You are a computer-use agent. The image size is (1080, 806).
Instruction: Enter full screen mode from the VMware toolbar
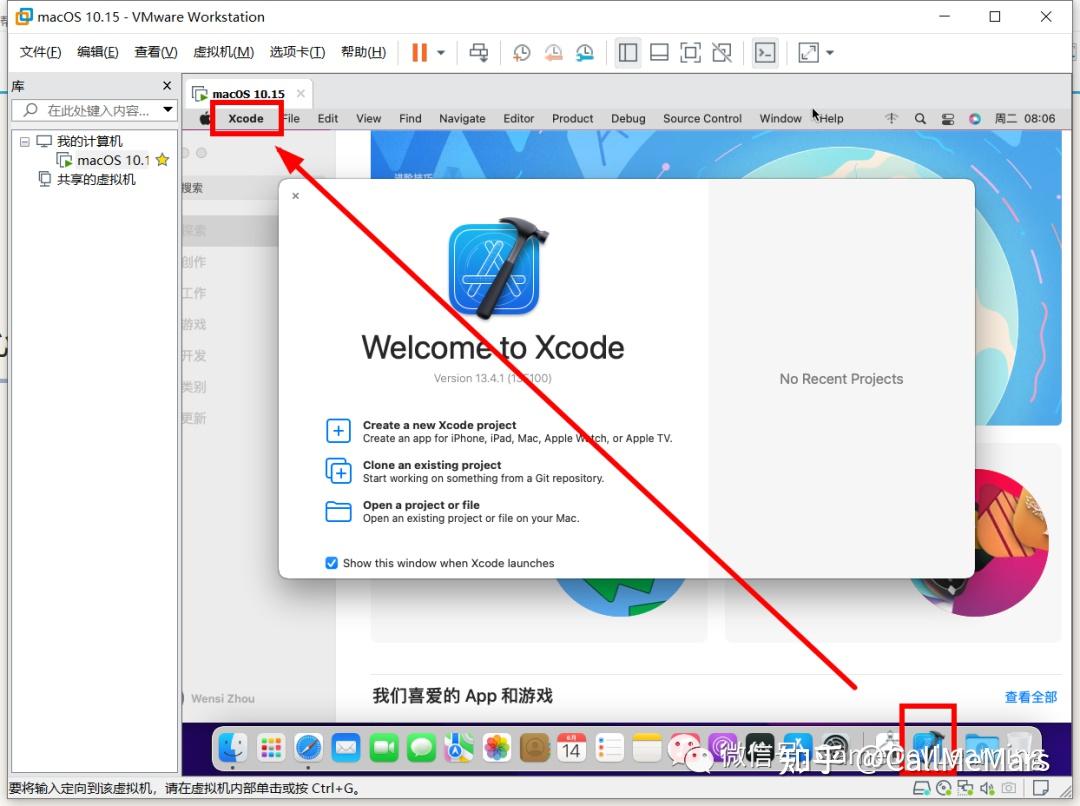(x=690, y=52)
